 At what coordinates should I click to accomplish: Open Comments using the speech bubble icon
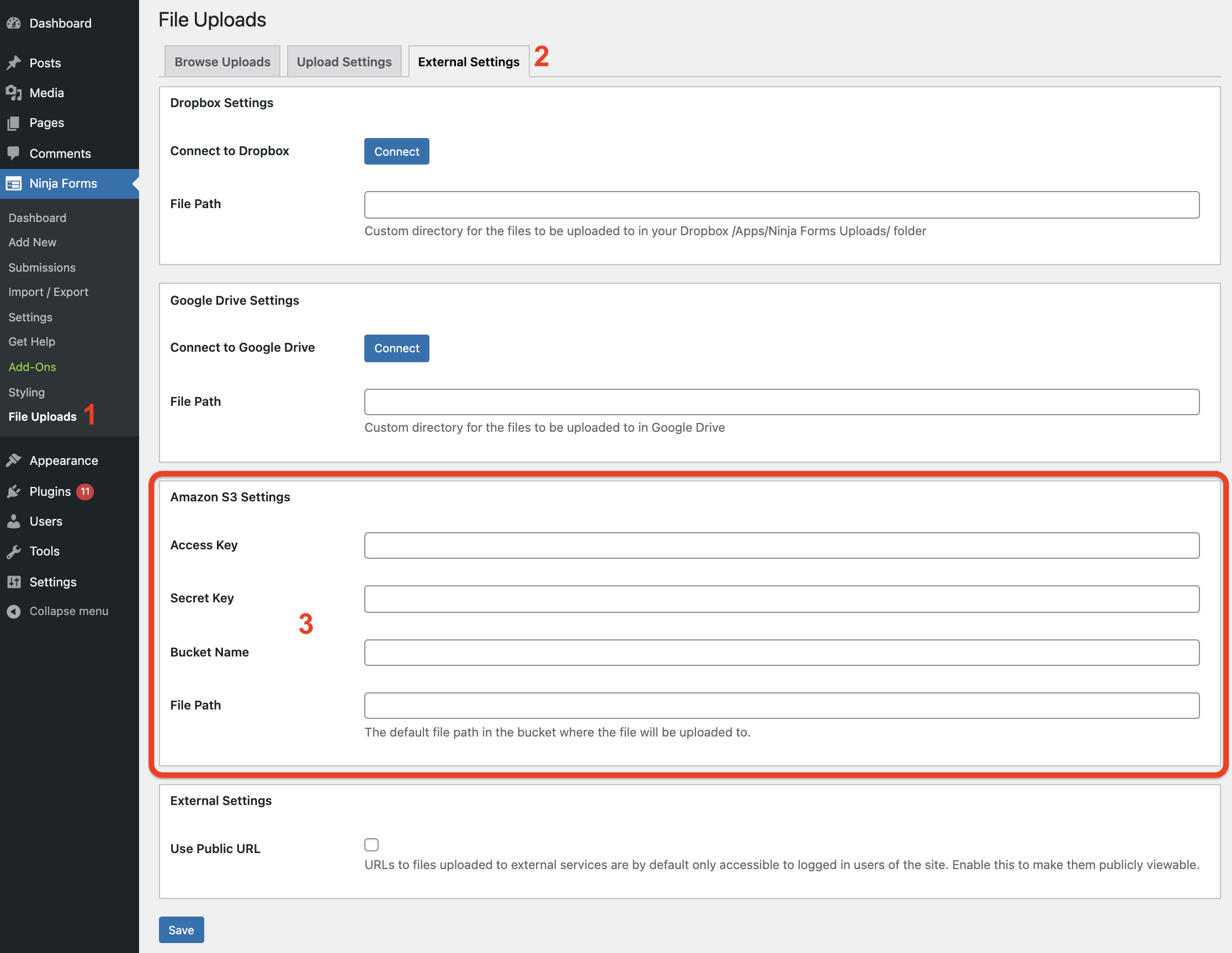tap(14, 153)
